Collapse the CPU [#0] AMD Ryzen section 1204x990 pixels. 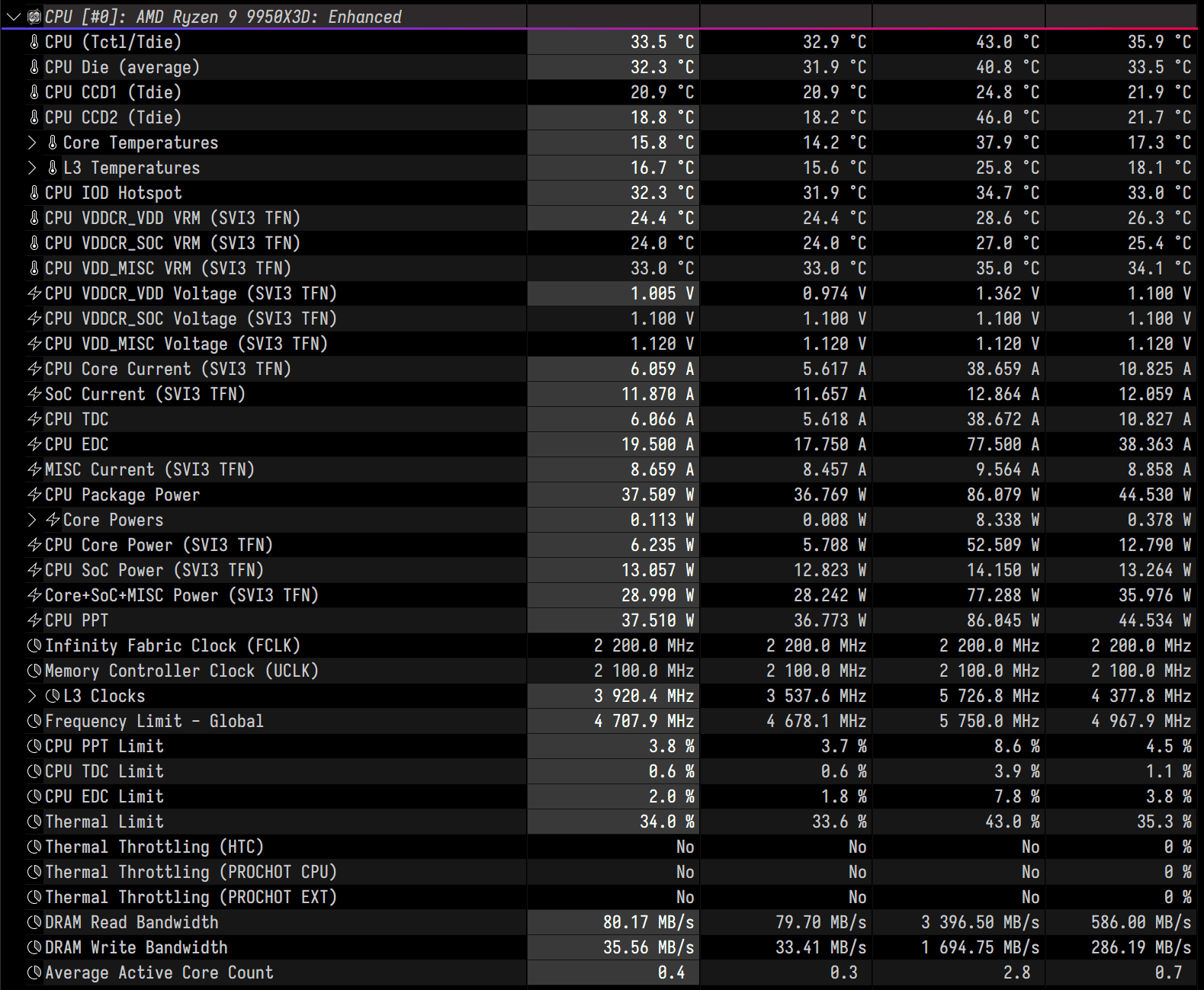click(13, 17)
